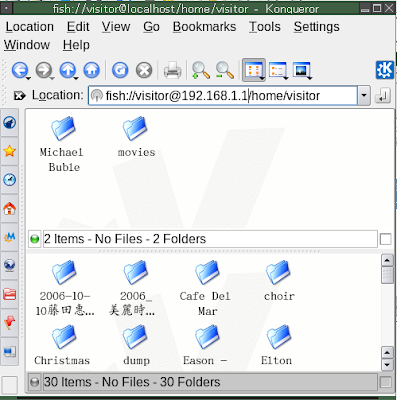Click the KDE gear animation logo

coord(385,70)
